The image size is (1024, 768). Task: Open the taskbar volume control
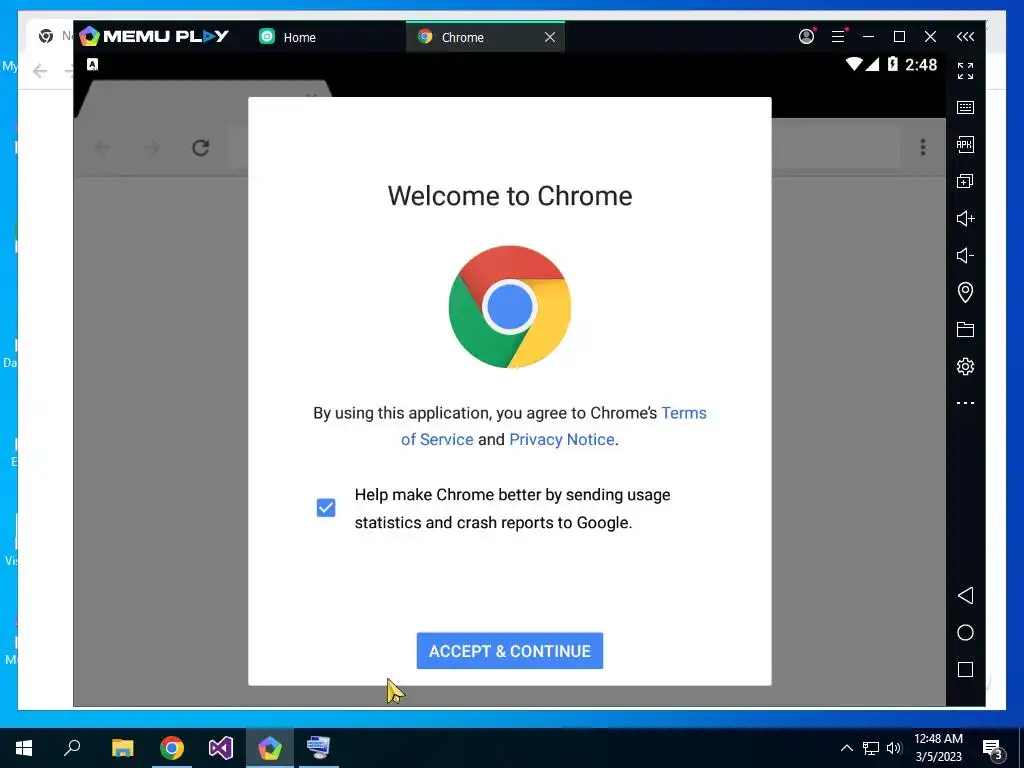coord(893,748)
